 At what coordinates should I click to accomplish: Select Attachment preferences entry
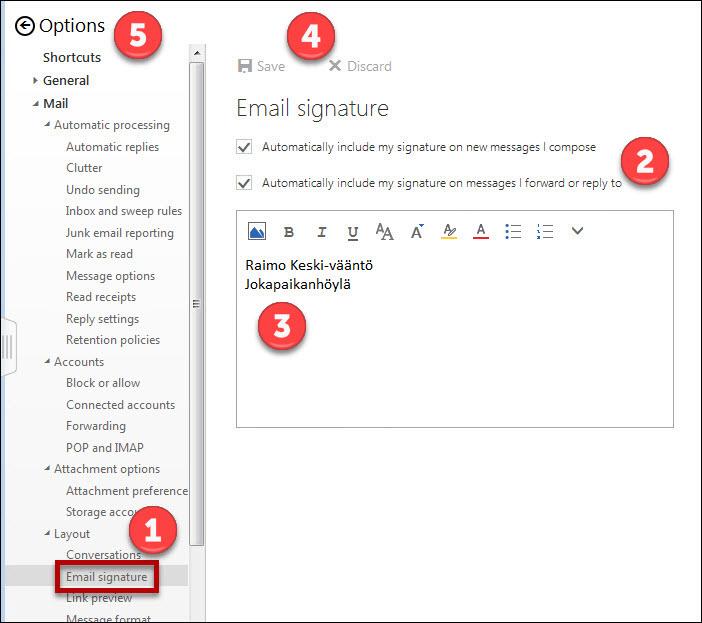tap(127, 491)
